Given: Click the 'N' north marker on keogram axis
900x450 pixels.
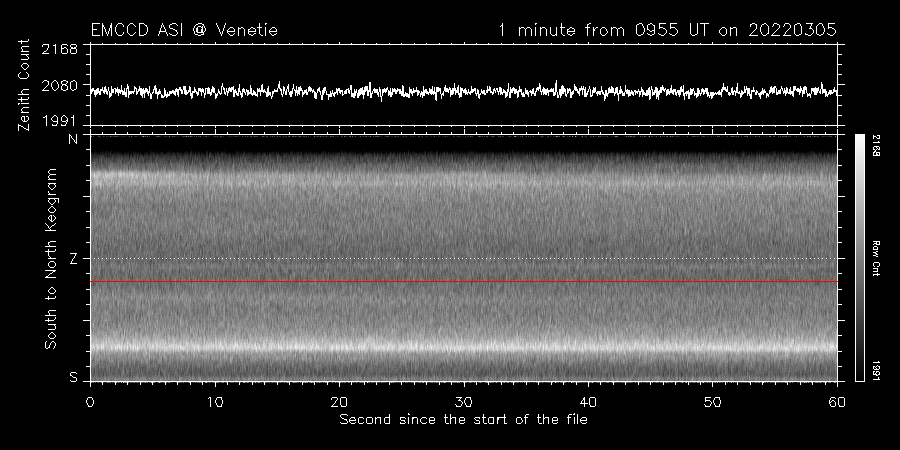Looking at the screenshot, I should pyautogui.click(x=72, y=139).
